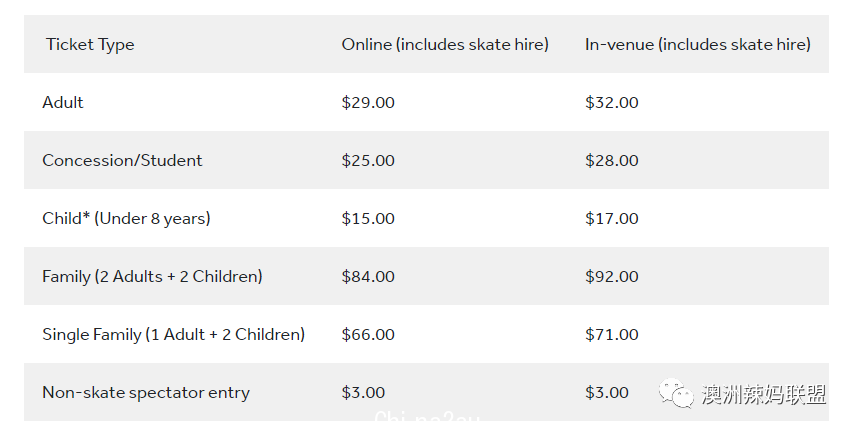This screenshot has height=433, width=854.
Task: Click the WeChat logo icon in watermark
Action: click(676, 393)
